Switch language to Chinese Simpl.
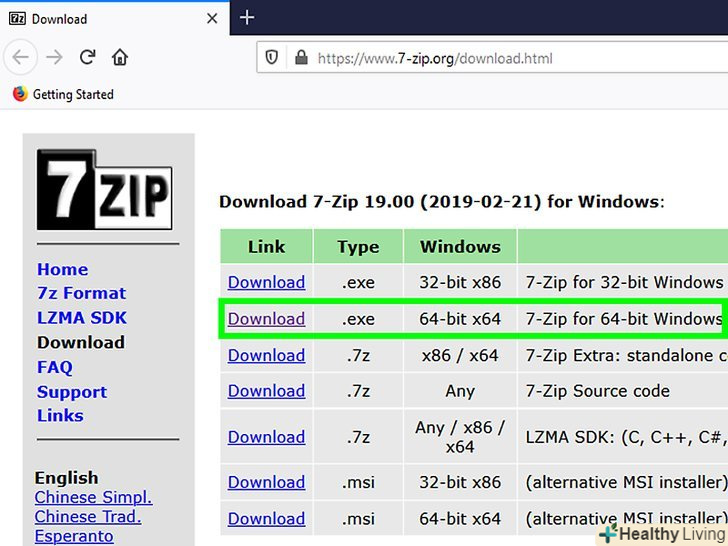The image size is (728, 546). click(x=93, y=497)
